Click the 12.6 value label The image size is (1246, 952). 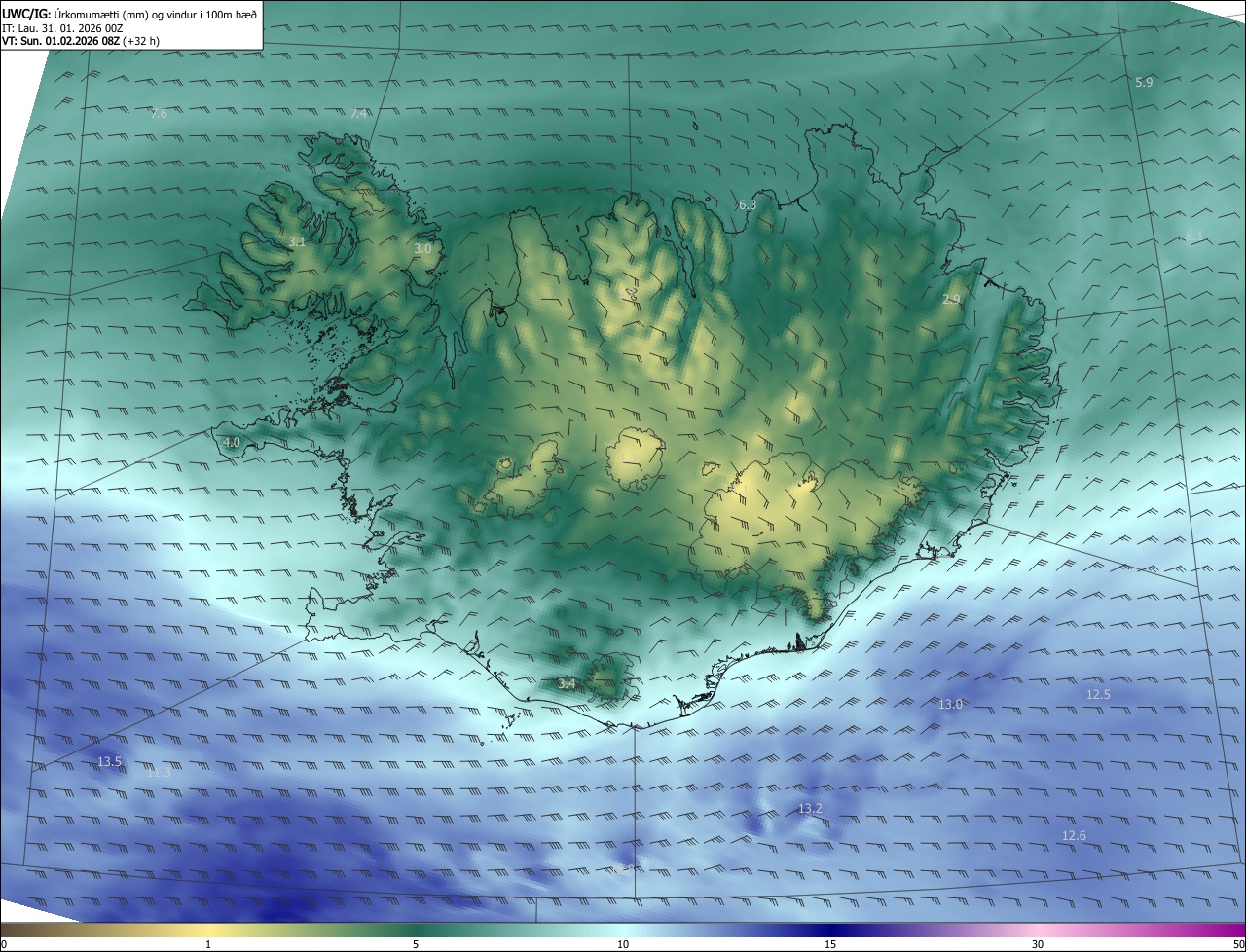click(x=1074, y=835)
